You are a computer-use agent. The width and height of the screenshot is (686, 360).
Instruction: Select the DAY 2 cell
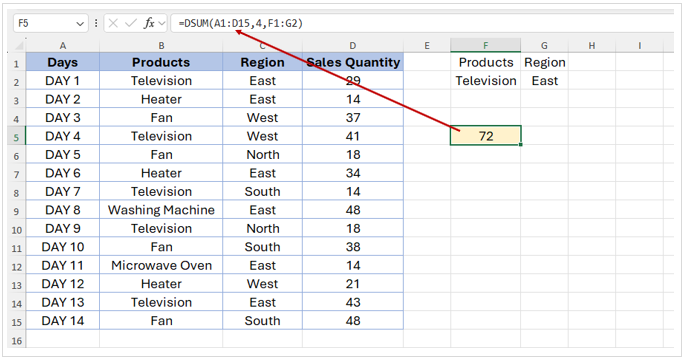[63, 99]
